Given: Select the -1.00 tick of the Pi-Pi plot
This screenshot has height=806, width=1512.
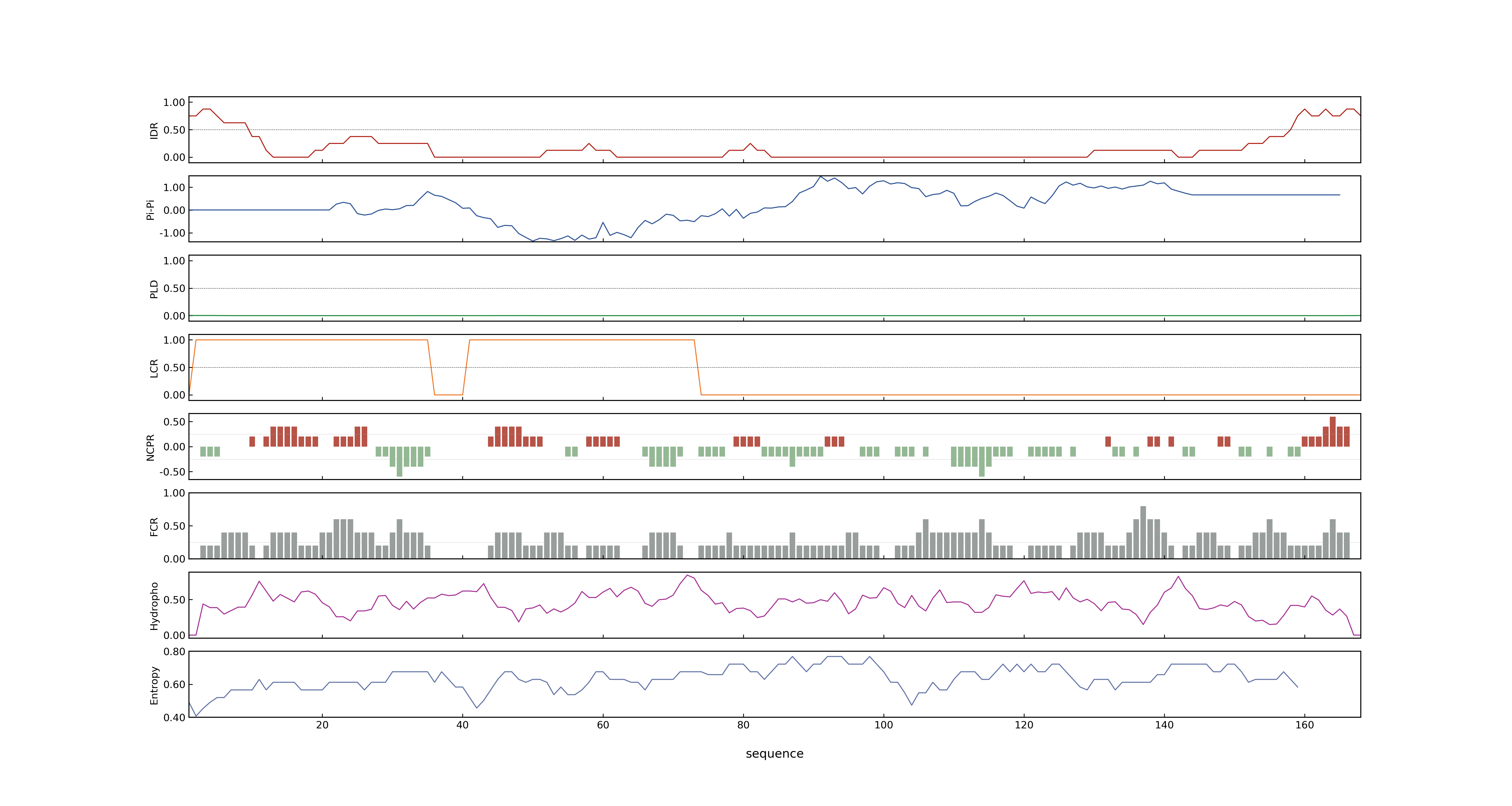Looking at the screenshot, I should [x=172, y=233].
